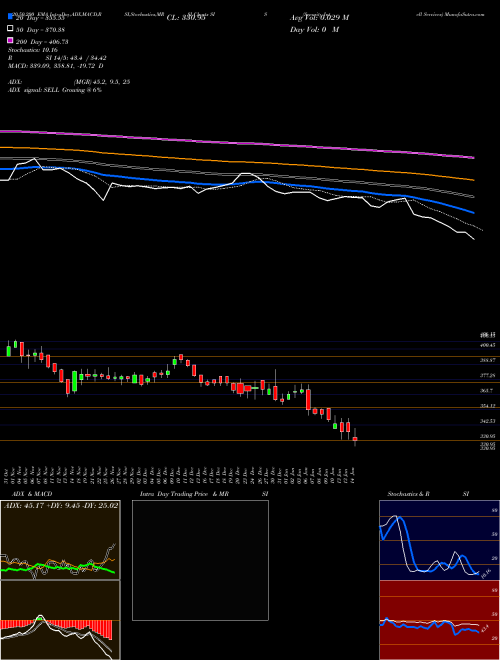Click the orange moving average line
Image resolution: width=500 pixels, height=660 pixels.
point(236,162)
